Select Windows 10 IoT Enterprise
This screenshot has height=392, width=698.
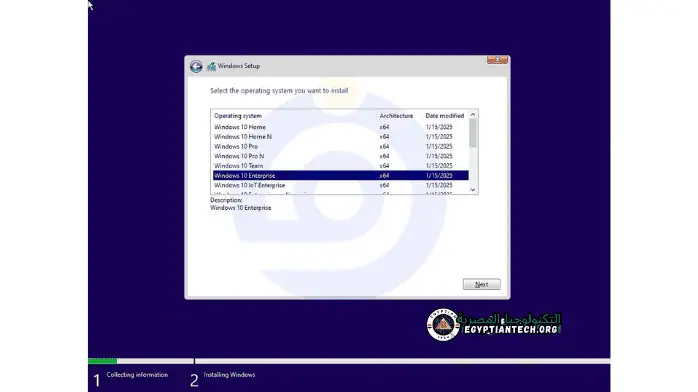point(341,186)
